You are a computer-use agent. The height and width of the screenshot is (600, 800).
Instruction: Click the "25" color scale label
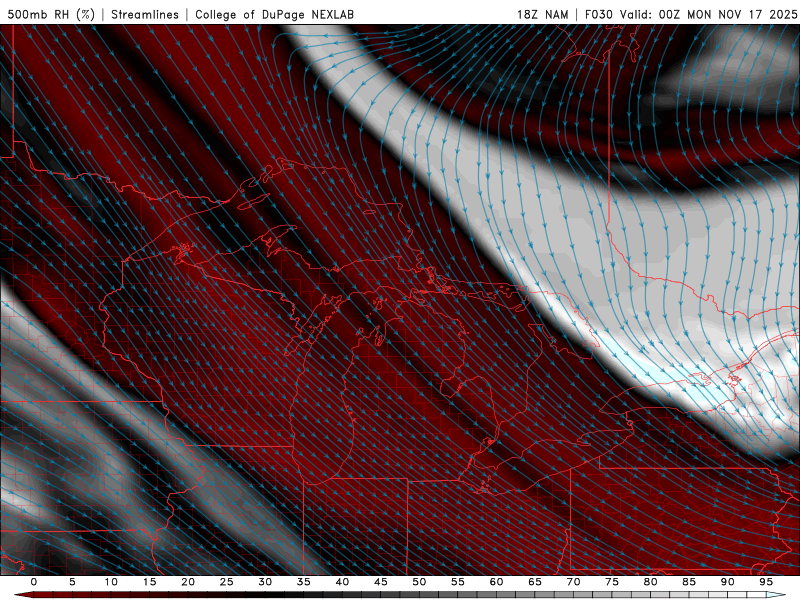pos(227,582)
